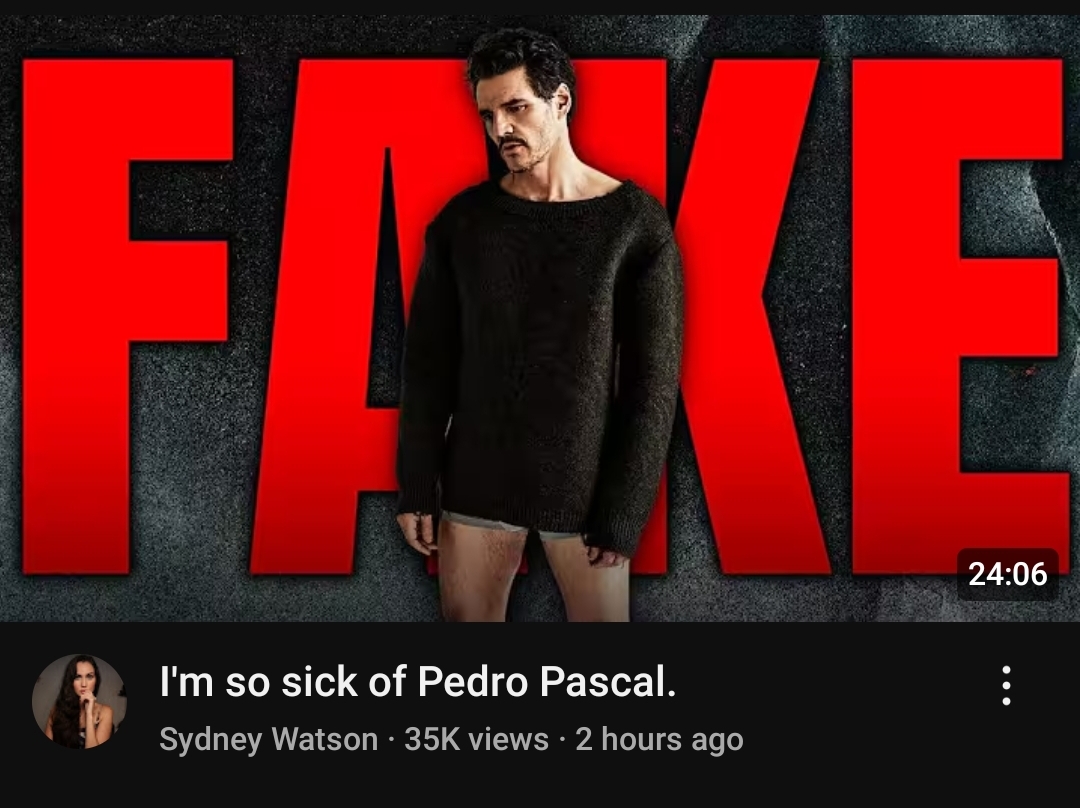Click the Sydney Watson channel name
This screenshot has height=808, width=1080.
pyautogui.click(x=269, y=740)
